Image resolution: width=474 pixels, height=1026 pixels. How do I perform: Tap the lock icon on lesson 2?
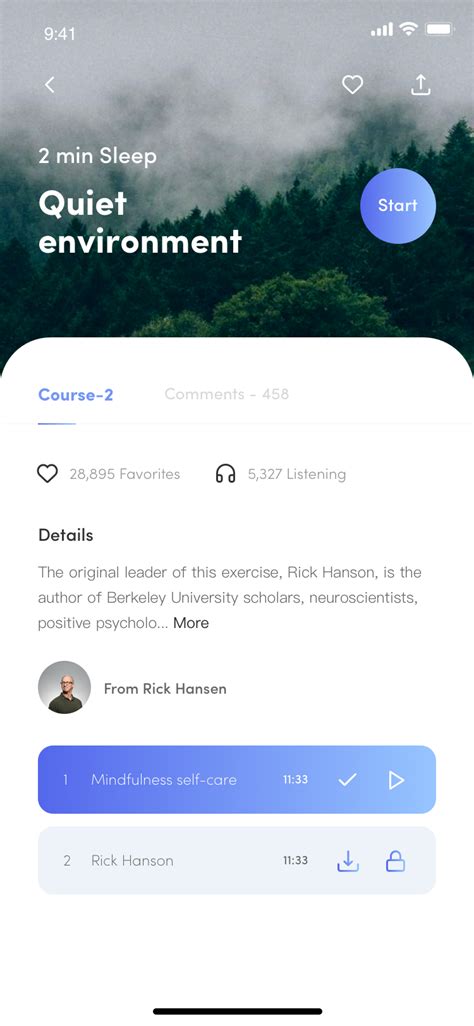point(395,860)
